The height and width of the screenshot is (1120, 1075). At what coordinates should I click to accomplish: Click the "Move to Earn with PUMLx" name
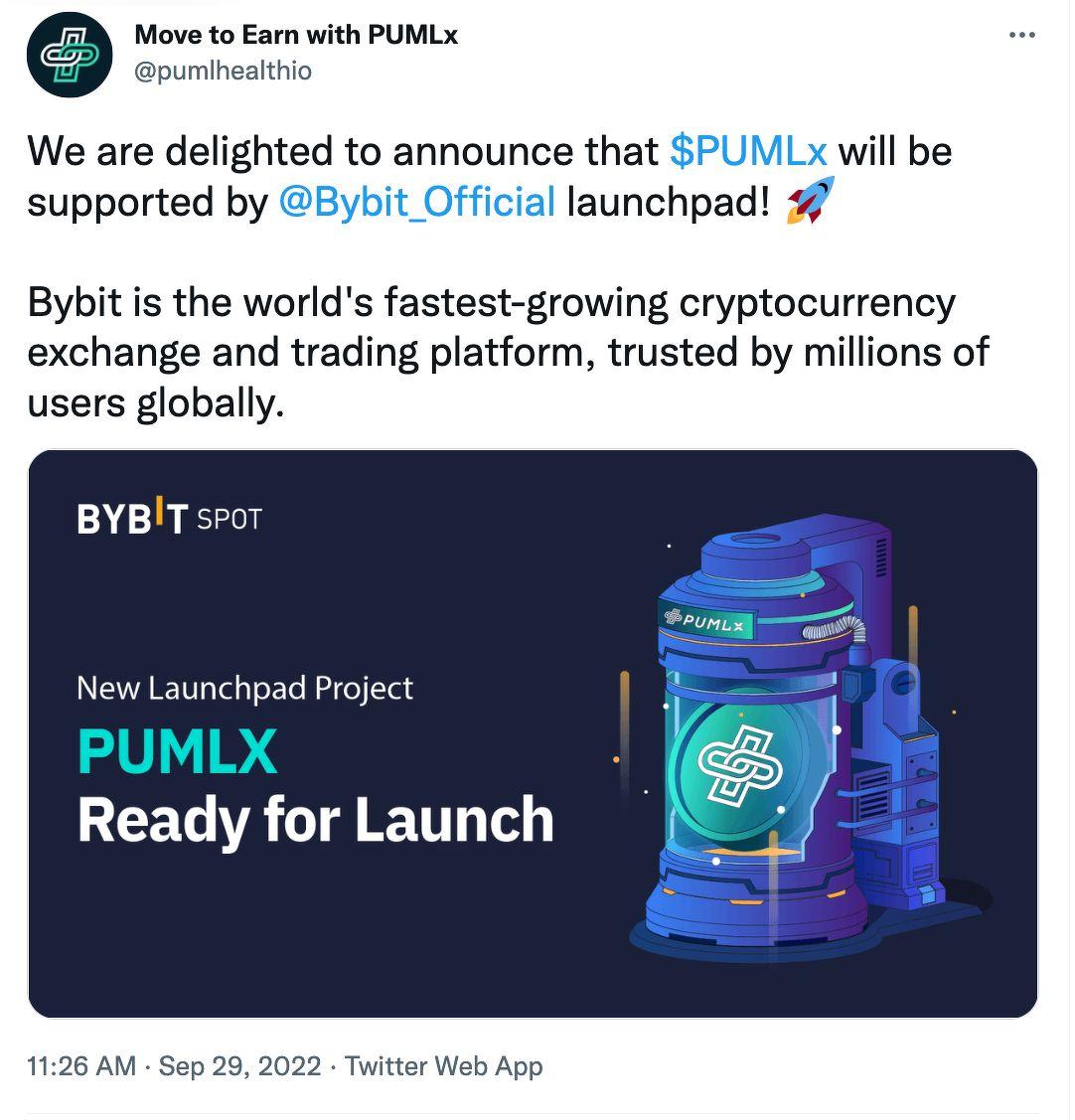coord(296,35)
